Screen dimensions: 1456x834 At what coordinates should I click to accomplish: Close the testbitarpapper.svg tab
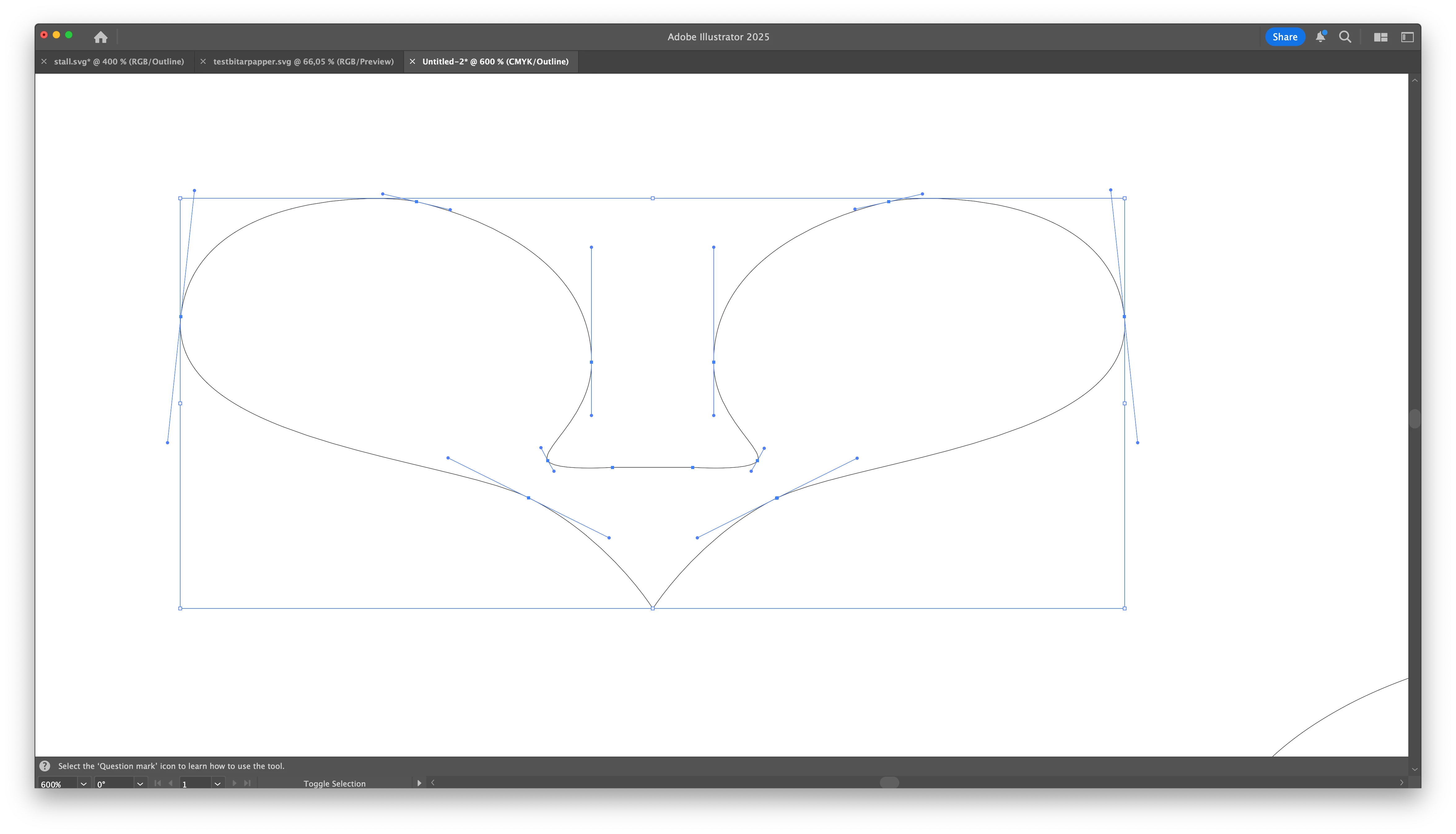coord(203,61)
